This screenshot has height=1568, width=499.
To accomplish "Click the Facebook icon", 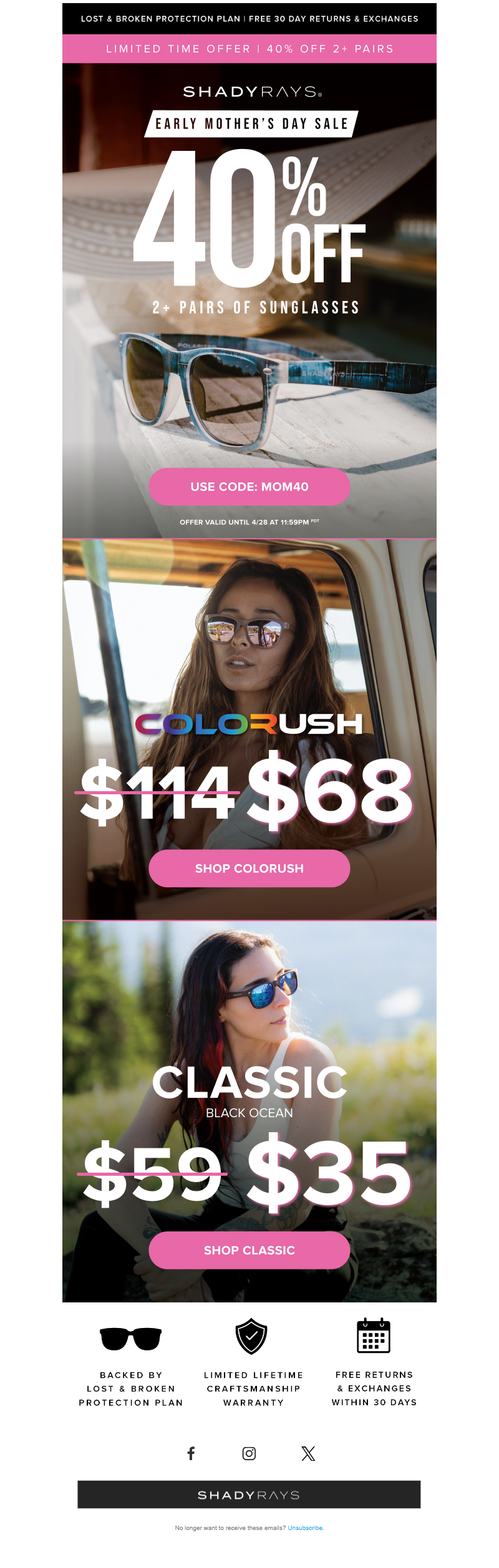I will point(191,1453).
